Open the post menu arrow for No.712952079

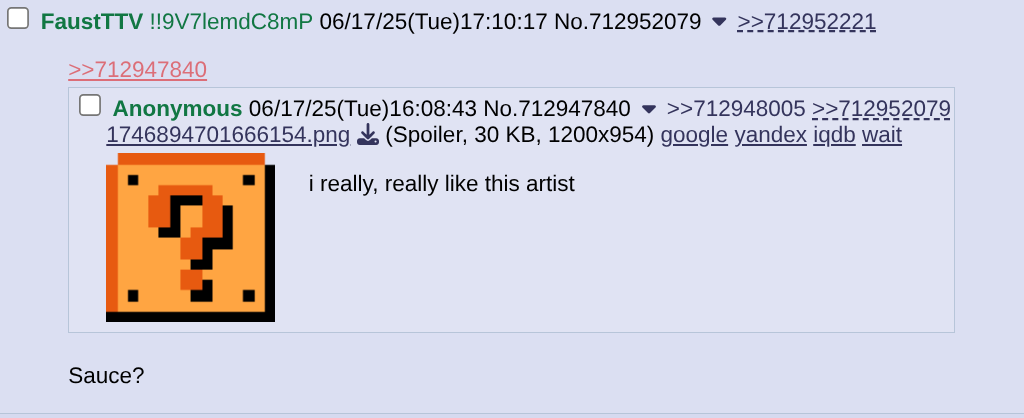(x=719, y=22)
